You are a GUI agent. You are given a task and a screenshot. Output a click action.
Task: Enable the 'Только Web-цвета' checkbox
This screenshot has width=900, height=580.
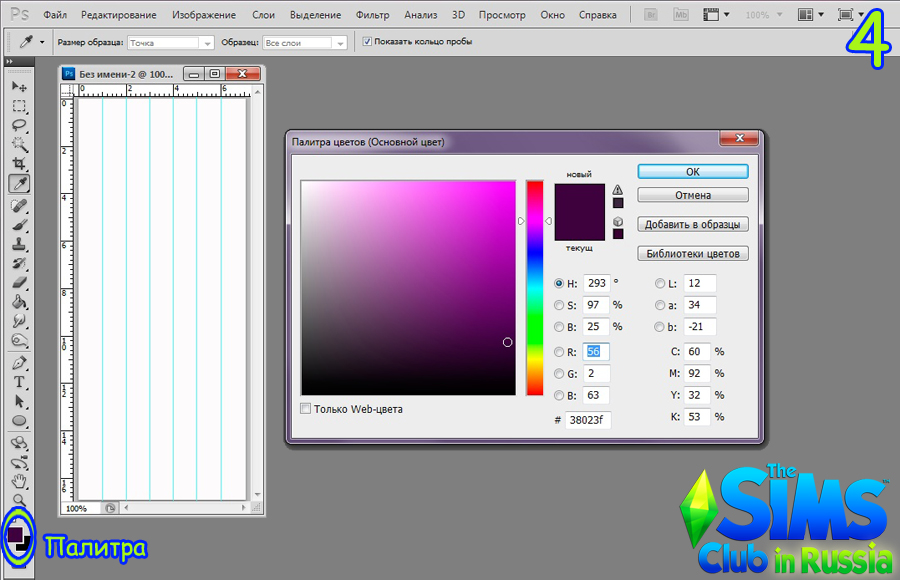pyautogui.click(x=306, y=409)
